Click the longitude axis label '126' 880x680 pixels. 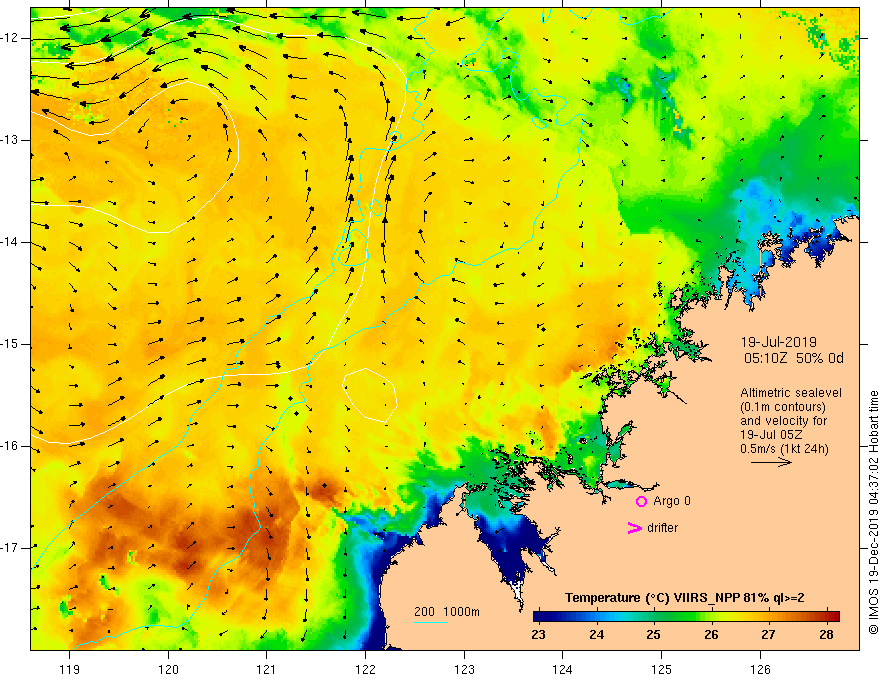coord(760,669)
